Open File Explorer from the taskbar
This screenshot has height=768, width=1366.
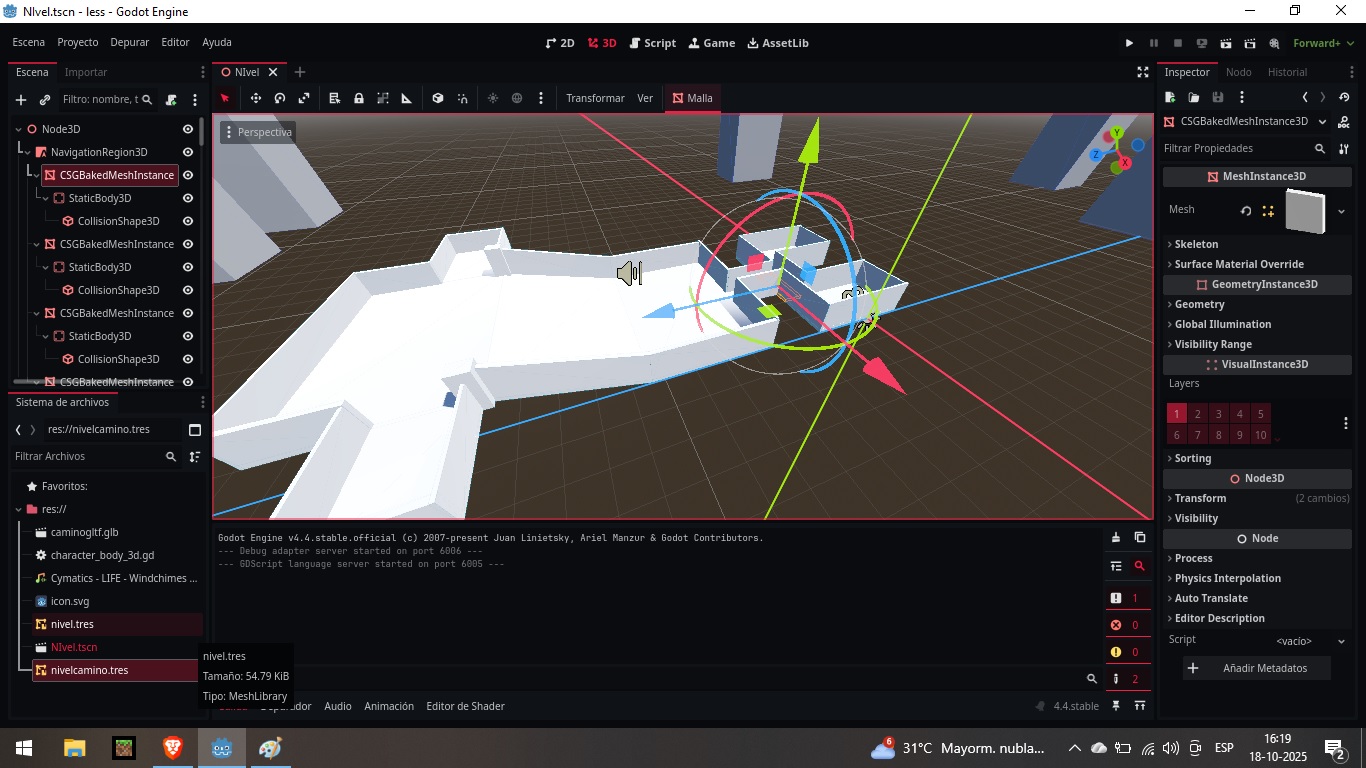(x=75, y=748)
